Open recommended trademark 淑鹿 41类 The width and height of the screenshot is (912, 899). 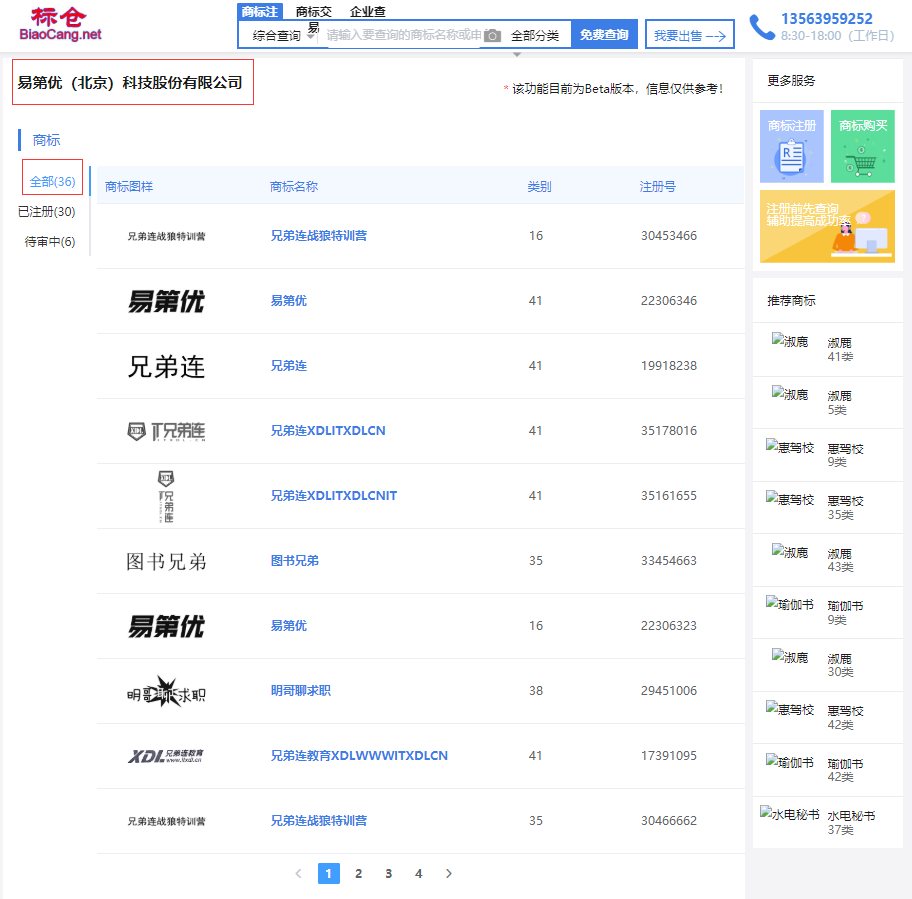[828, 349]
